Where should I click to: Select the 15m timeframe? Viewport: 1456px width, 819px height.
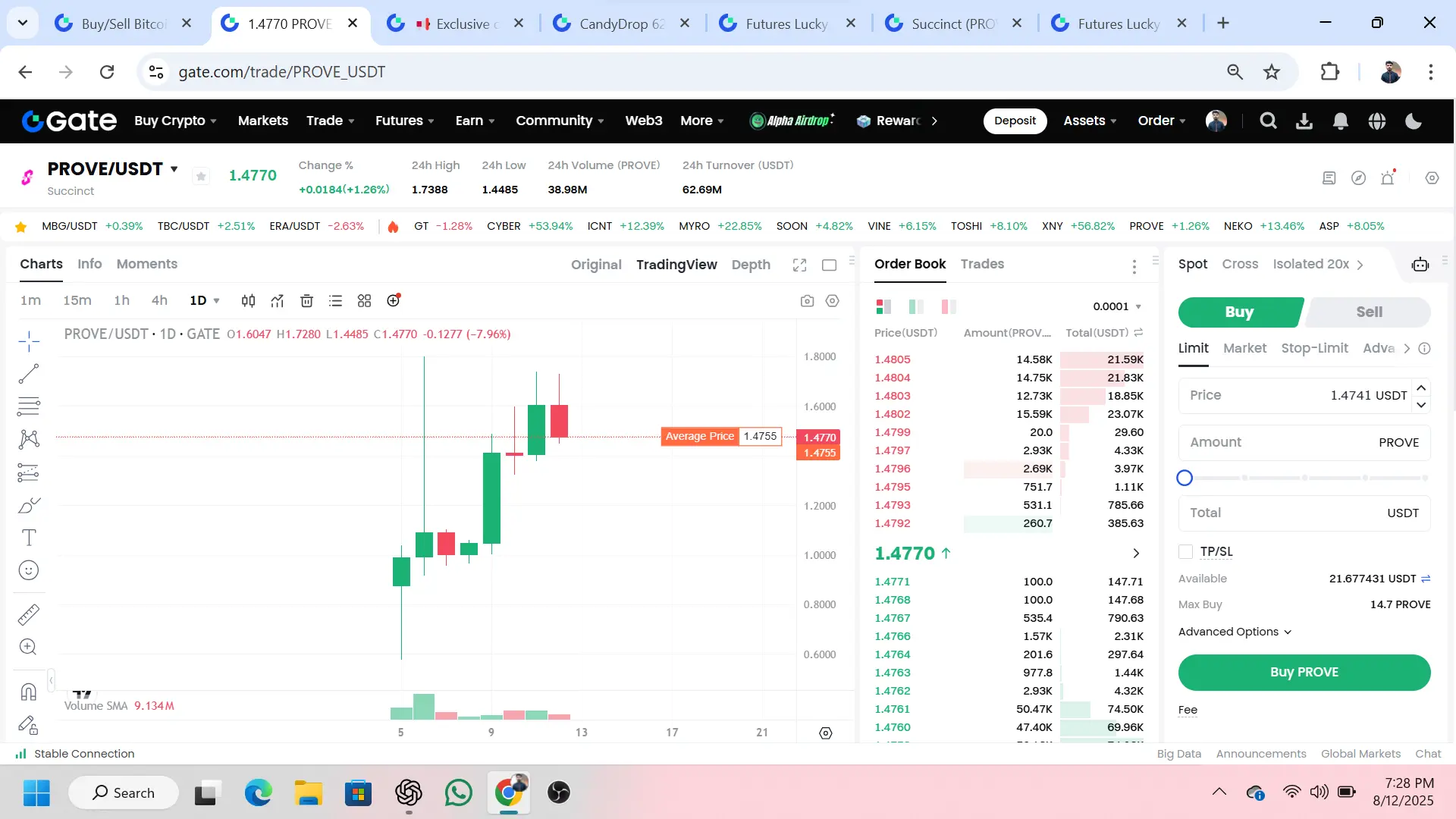click(x=77, y=301)
